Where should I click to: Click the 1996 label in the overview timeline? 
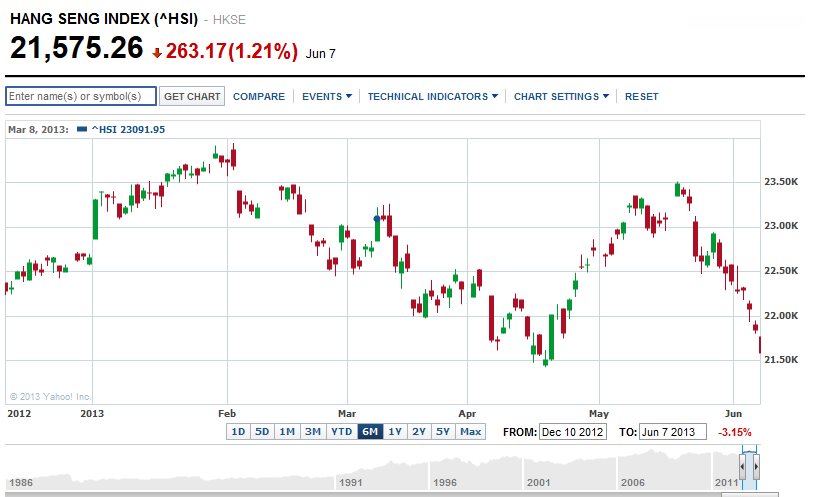coord(445,482)
